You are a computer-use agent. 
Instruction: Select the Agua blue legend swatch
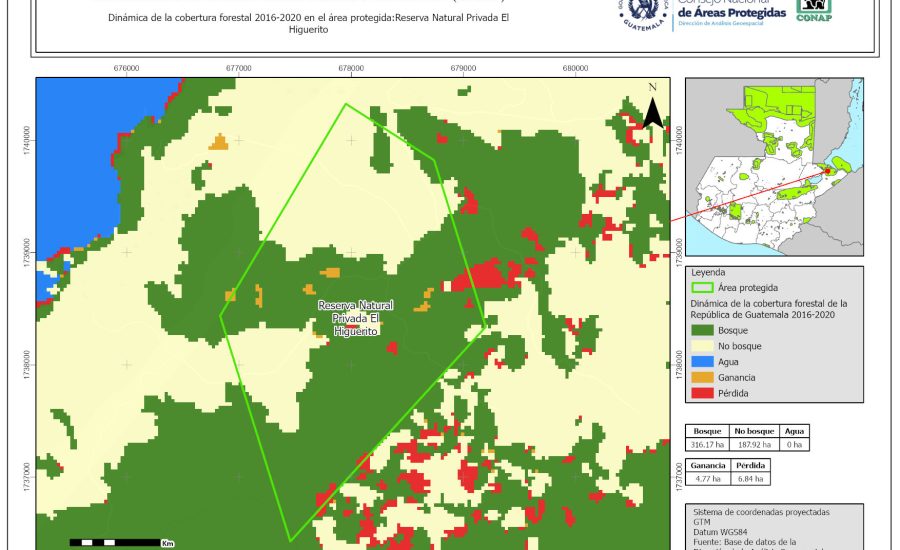point(704,362)
